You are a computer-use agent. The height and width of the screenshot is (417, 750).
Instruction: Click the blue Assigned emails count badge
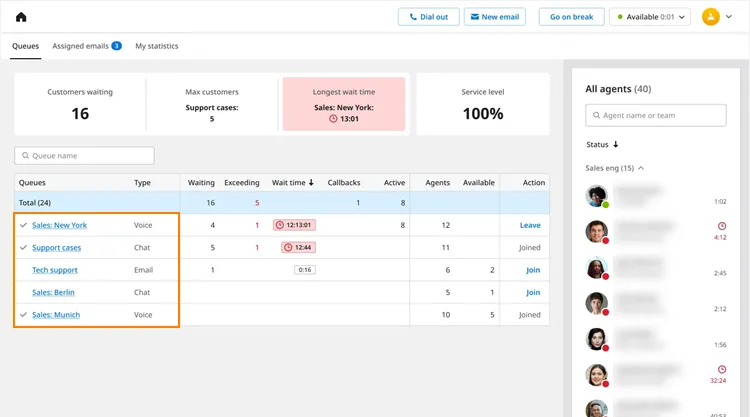(x=116, y=45)
